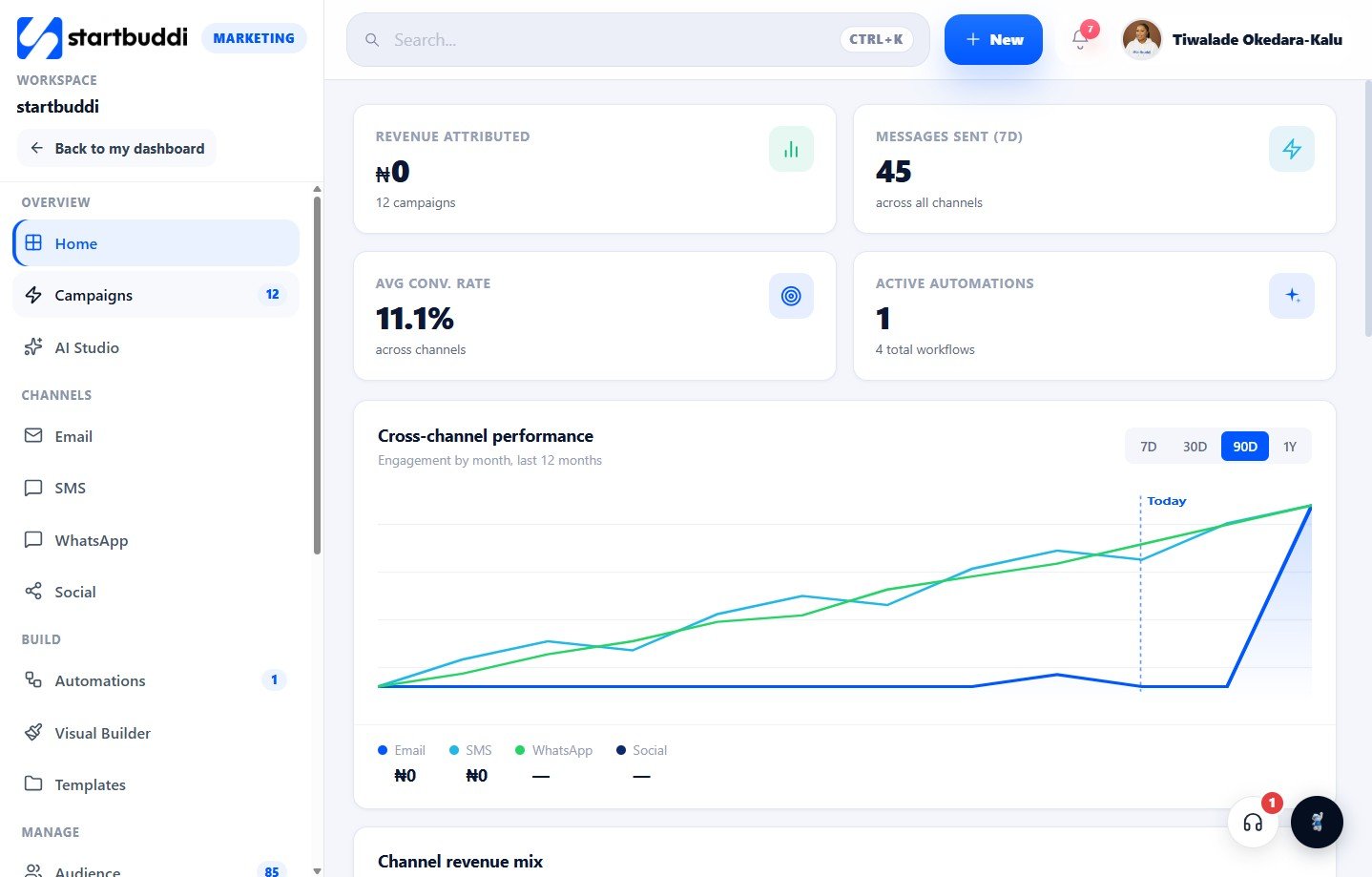The width and height of the screenshot is (1372, 877).
Task: Focus the Search input field
Action: [x=637, y=39]
